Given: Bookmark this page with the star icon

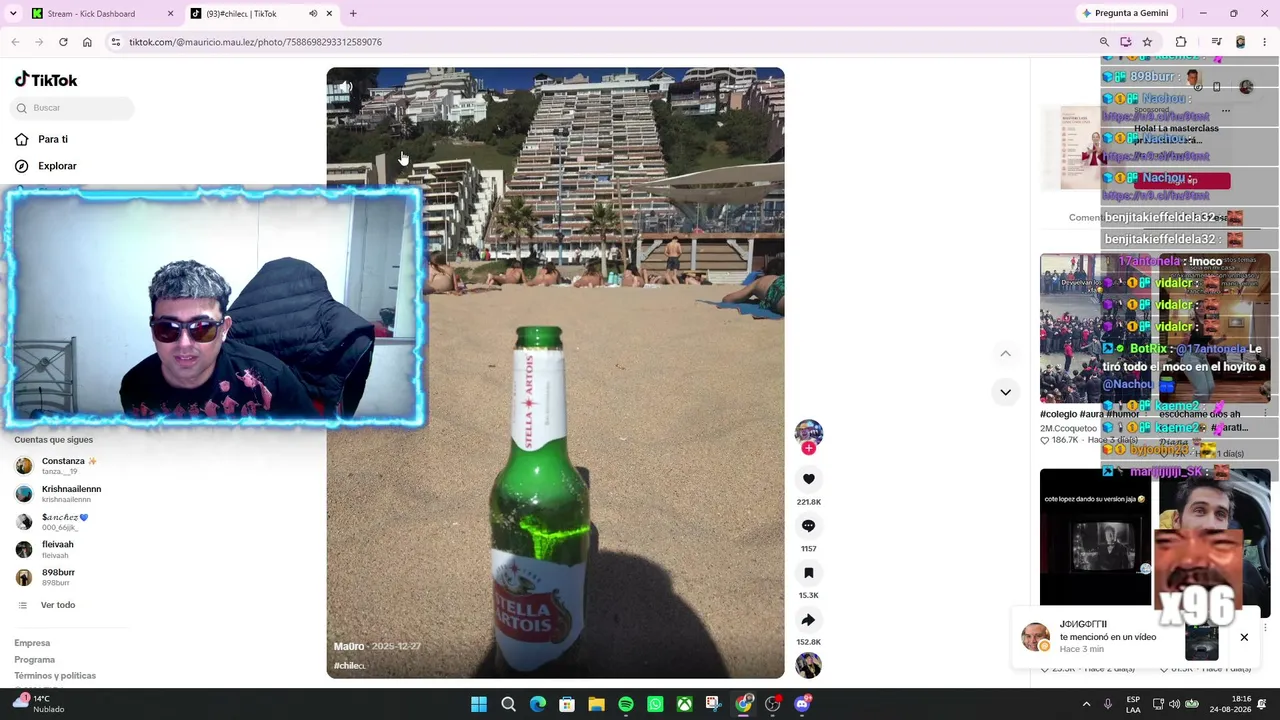Looking at the screenshot, I should pyautogui.click(x=1147, y=42).
